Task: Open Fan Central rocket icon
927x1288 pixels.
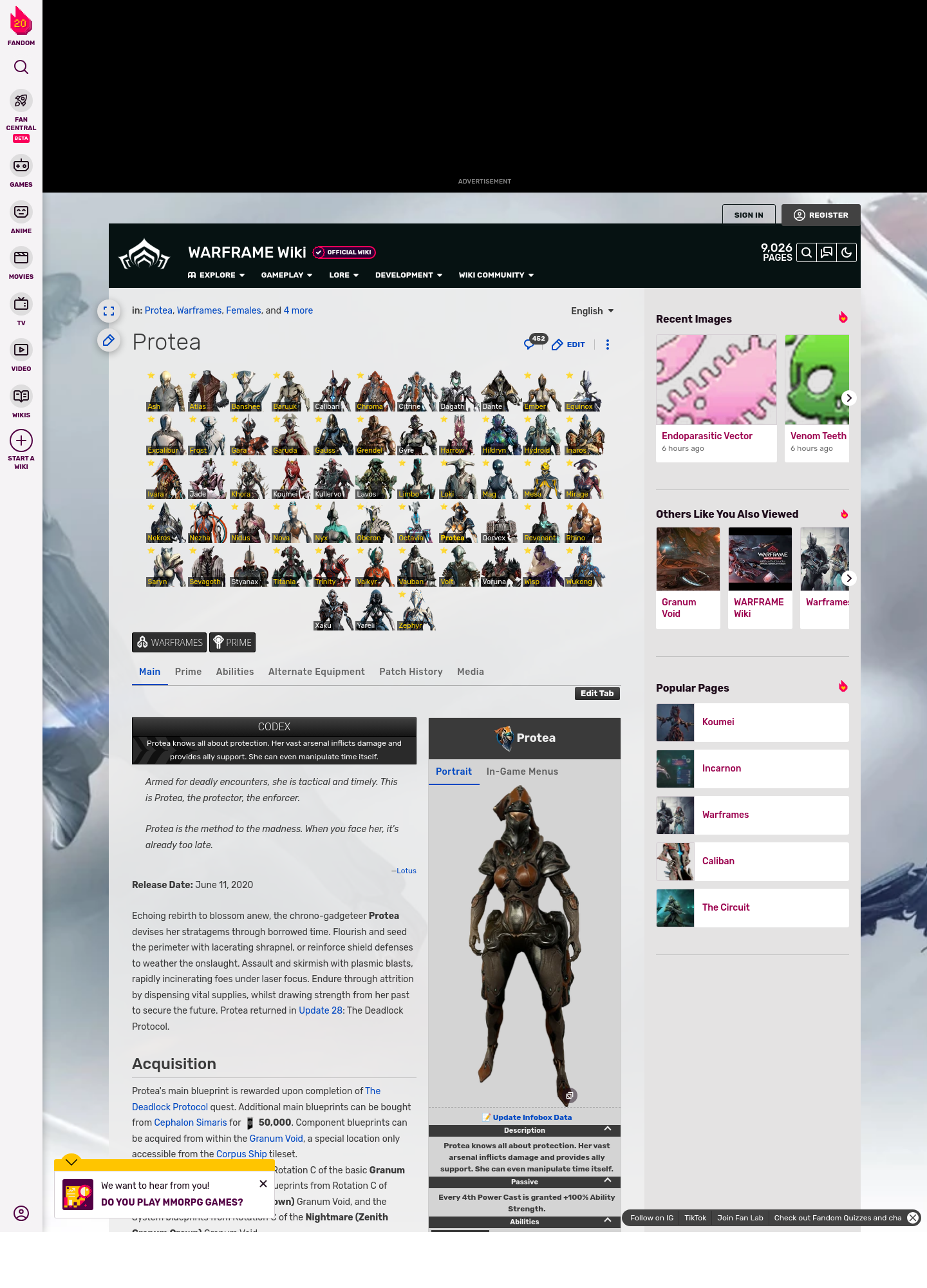Action: (x=21, y=100)
